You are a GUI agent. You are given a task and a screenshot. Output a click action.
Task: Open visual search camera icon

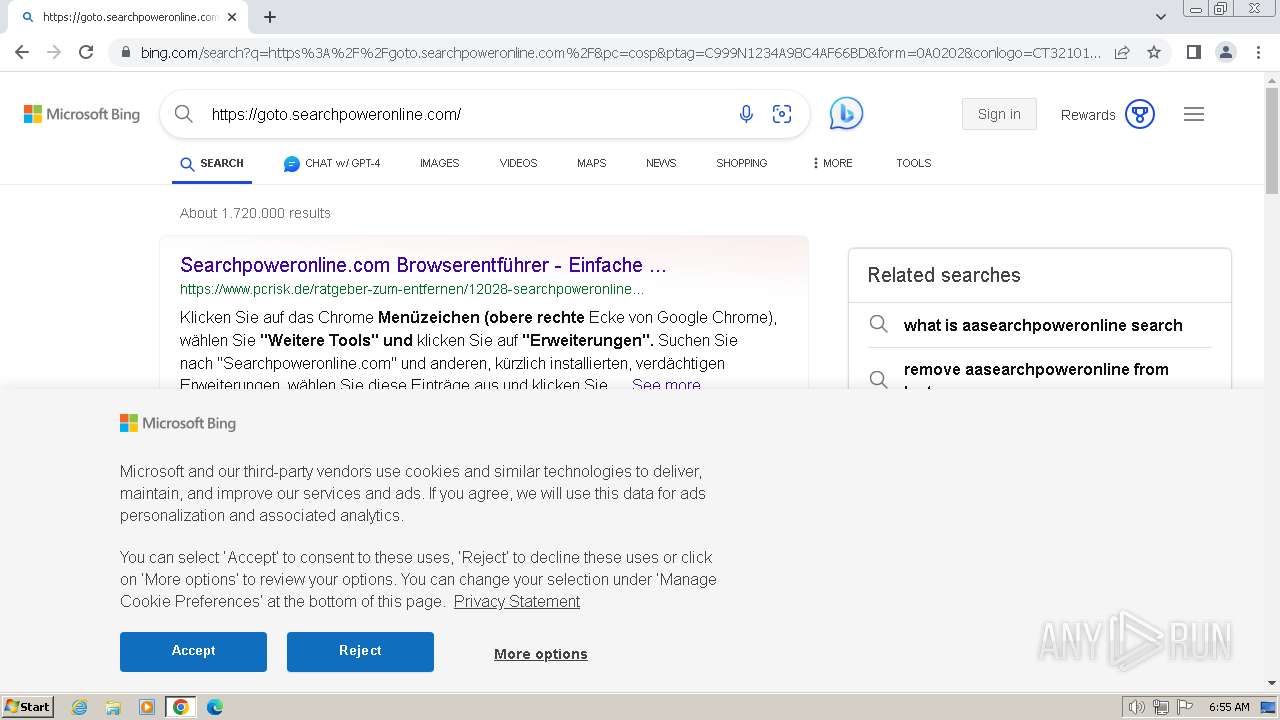(x=782, y=114)
